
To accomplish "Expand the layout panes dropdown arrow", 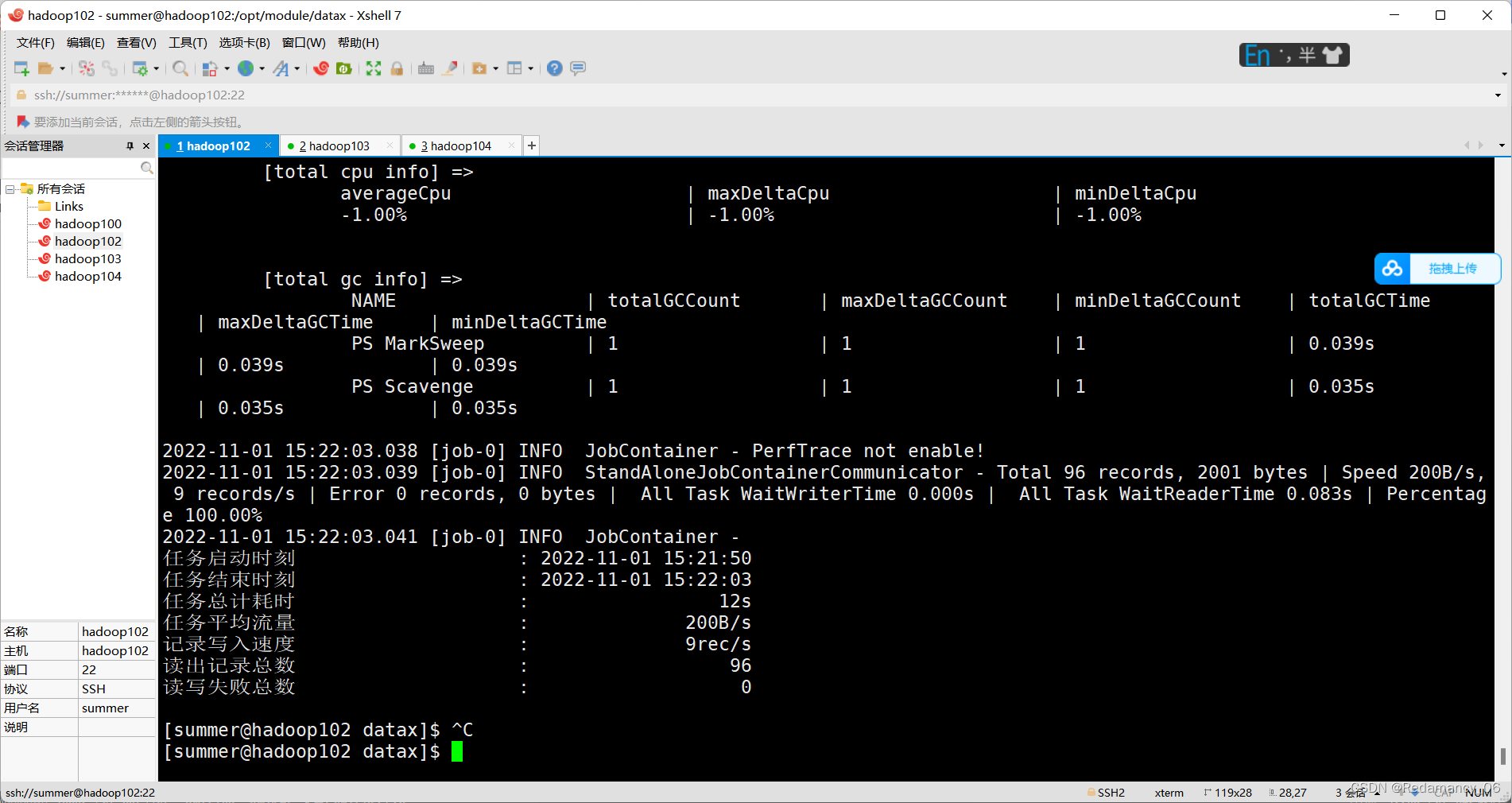I will pyautogui.click(x=530, y=68).
